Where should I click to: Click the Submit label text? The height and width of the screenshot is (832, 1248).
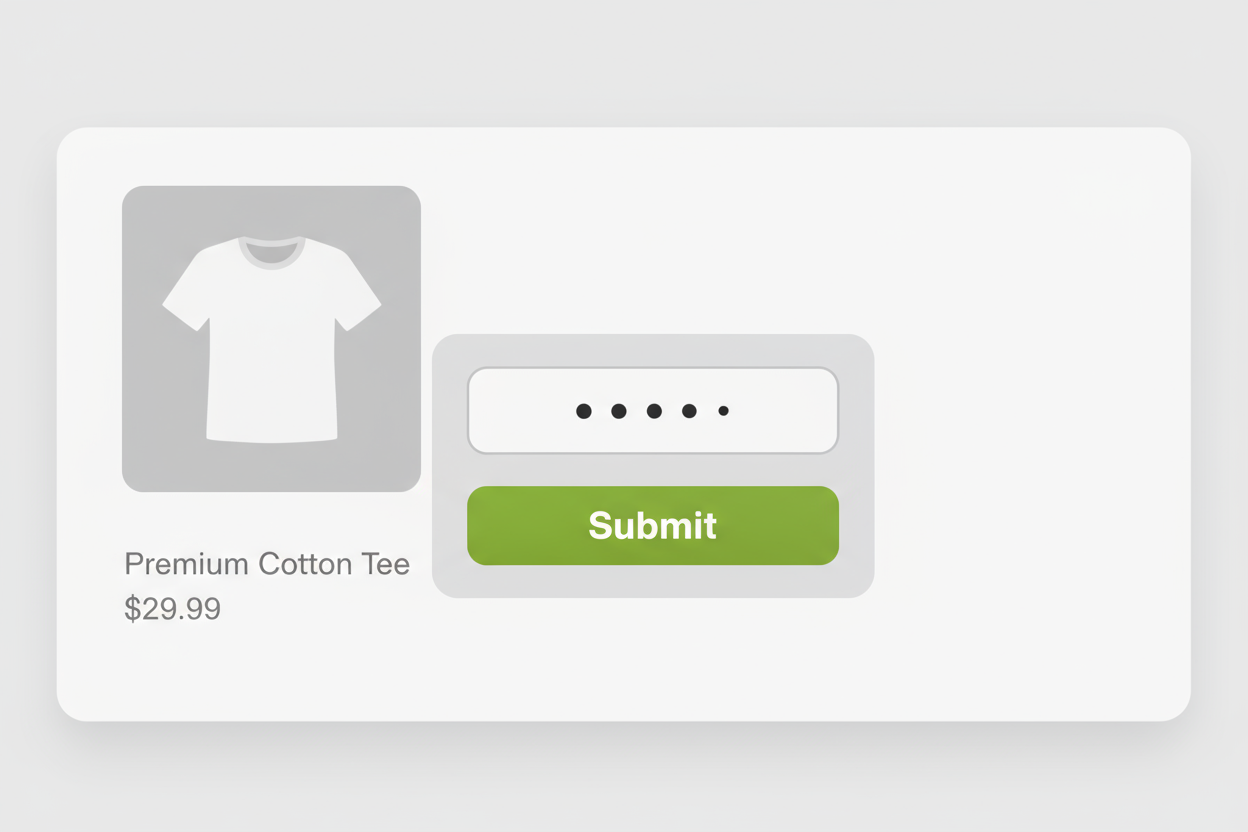(652, 524)
